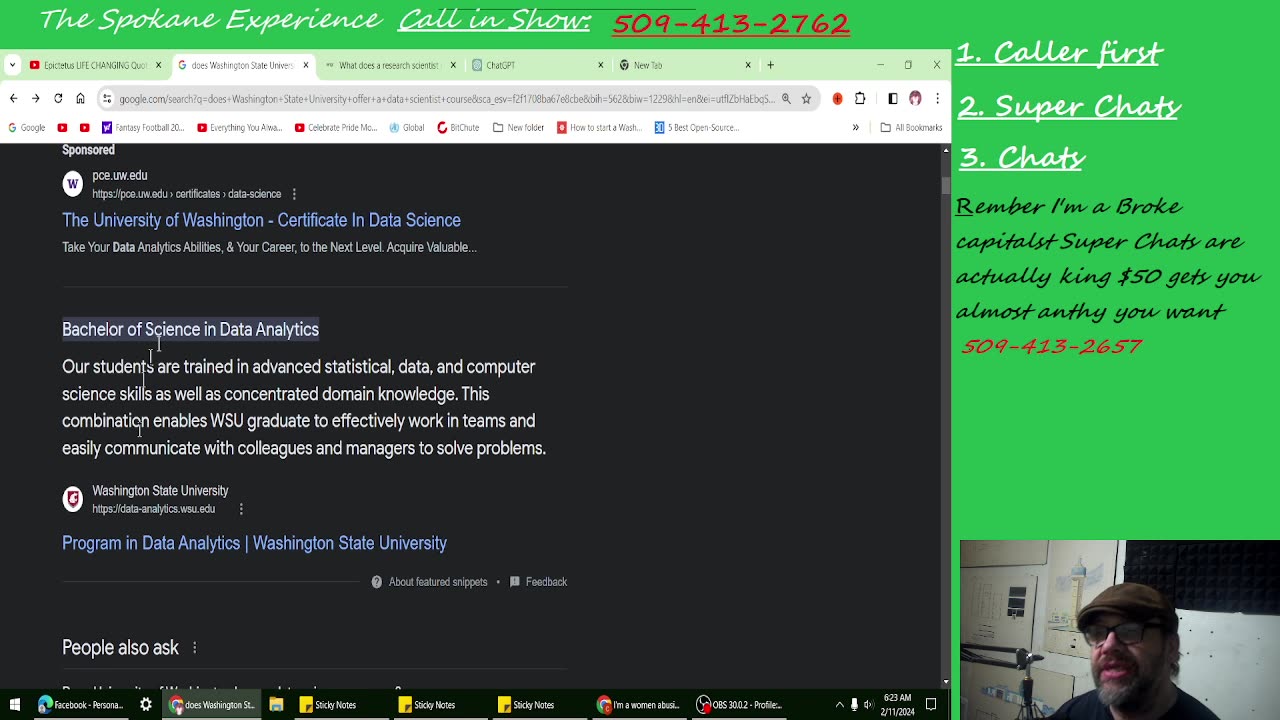This screenshot has width=1280, height=720.
Task: Click the Feedback link under snippet
Action: (538, 582)
